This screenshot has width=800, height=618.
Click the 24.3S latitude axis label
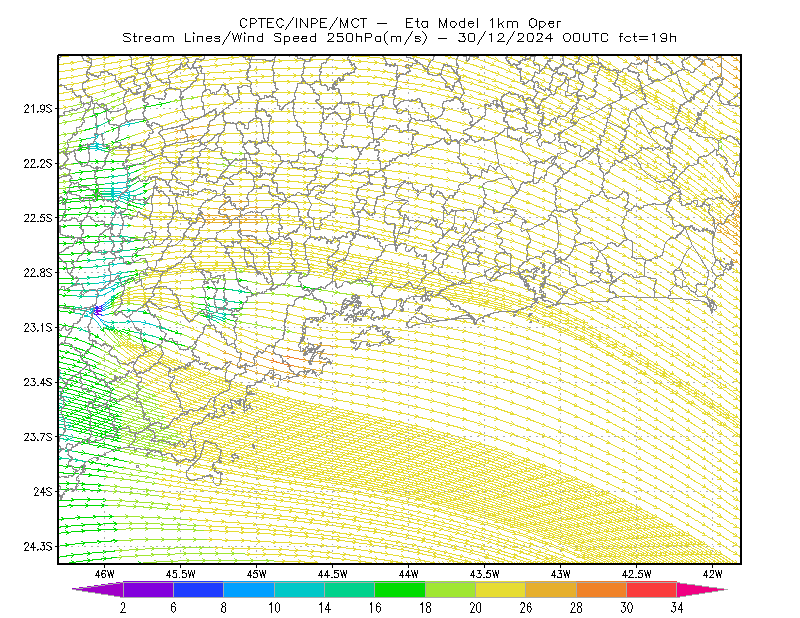tap(38, 547)
